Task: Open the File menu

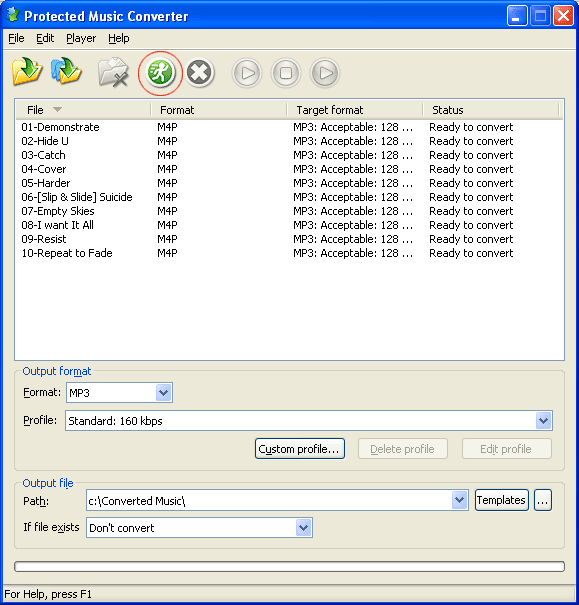Action: pyautogui.click(x=16, y=38)
